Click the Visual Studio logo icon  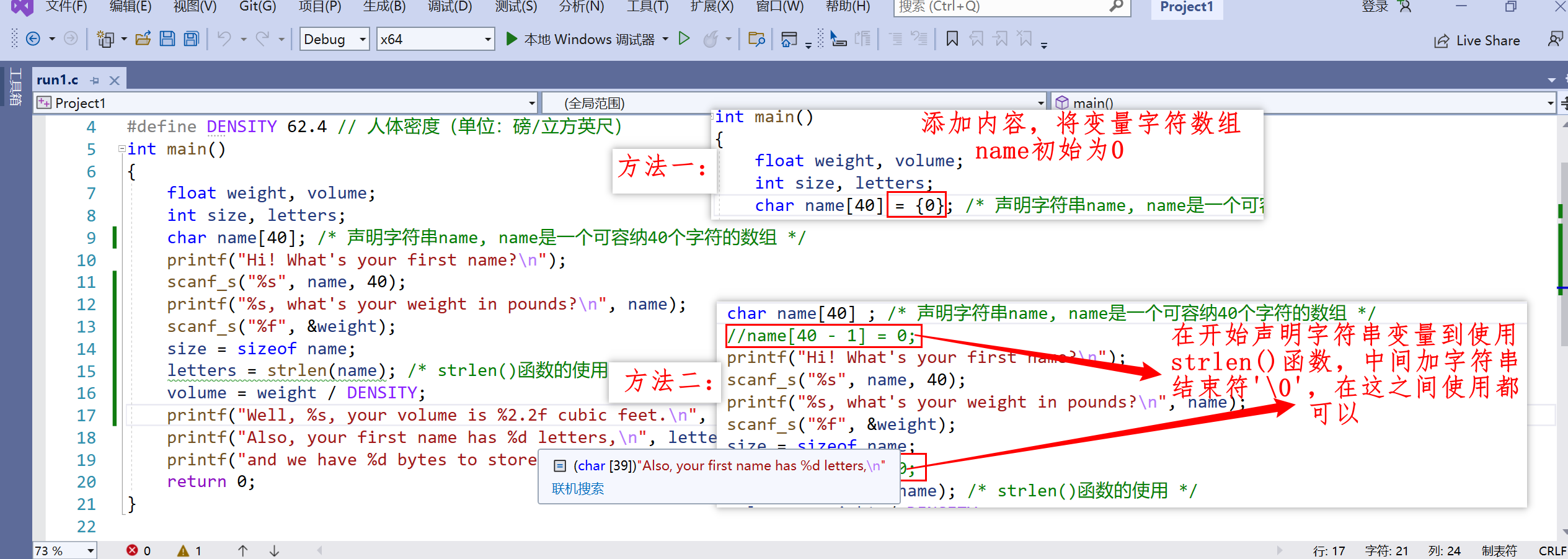click(x=22, y=7)
